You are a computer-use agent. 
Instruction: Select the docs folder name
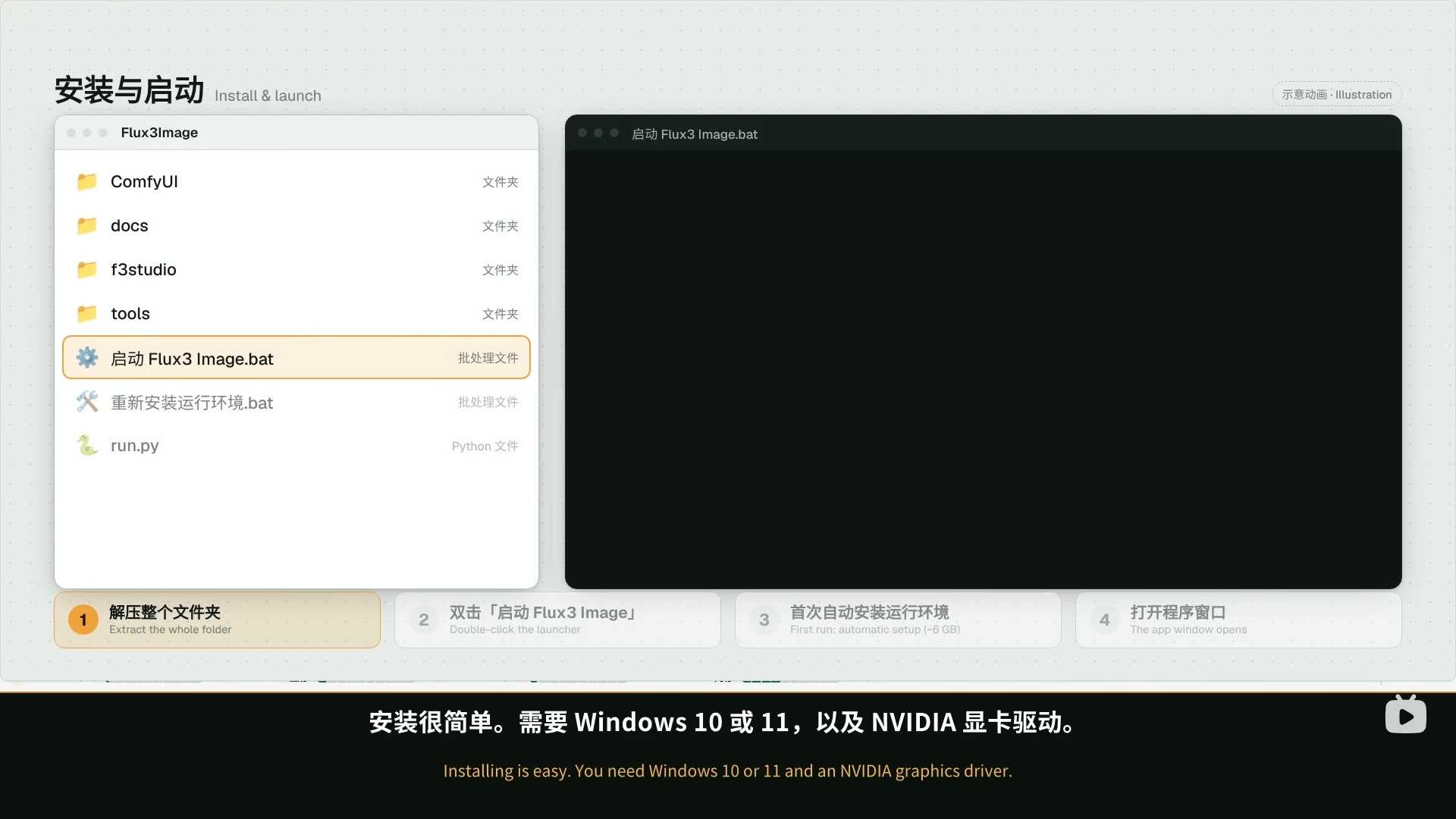pyautogui.click(x=130, y=226)
